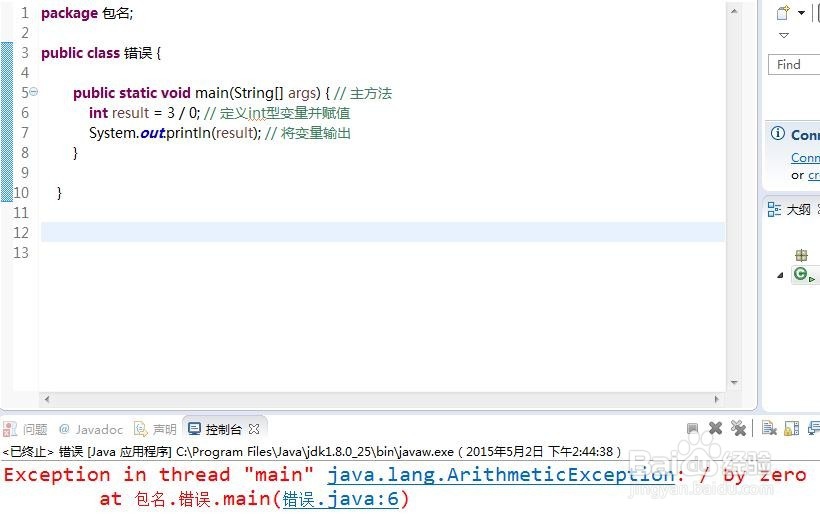Click the 大纲 outline view icon

point(774,210)
